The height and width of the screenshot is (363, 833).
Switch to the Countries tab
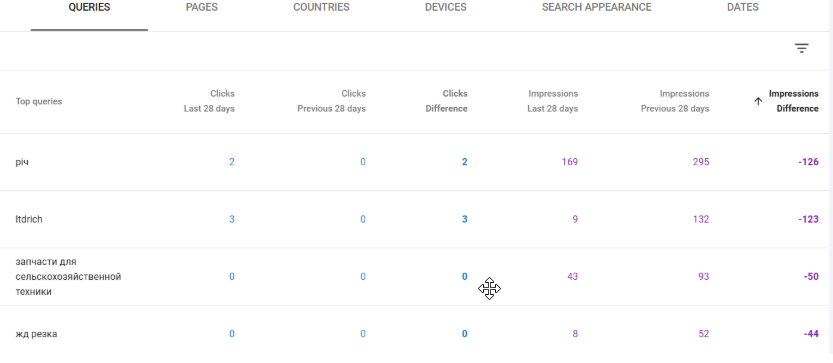point(321,7)
